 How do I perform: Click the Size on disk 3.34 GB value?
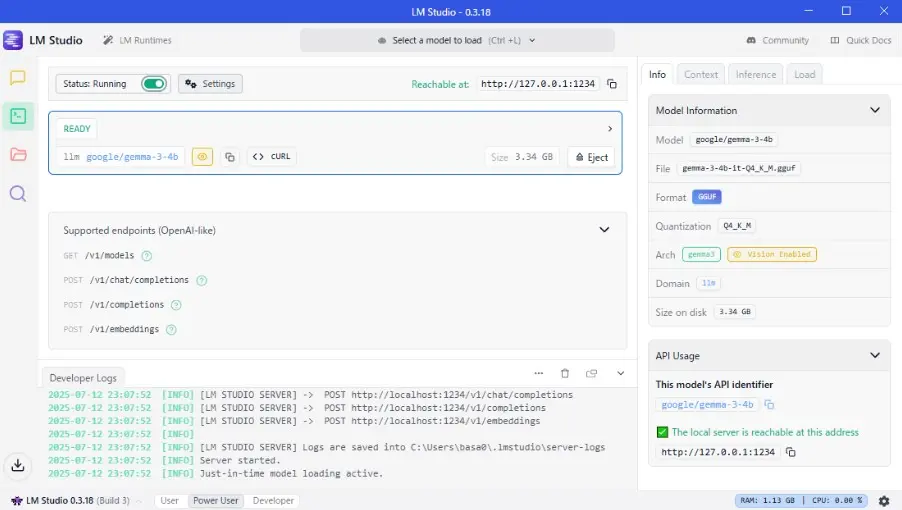[734, 312]
